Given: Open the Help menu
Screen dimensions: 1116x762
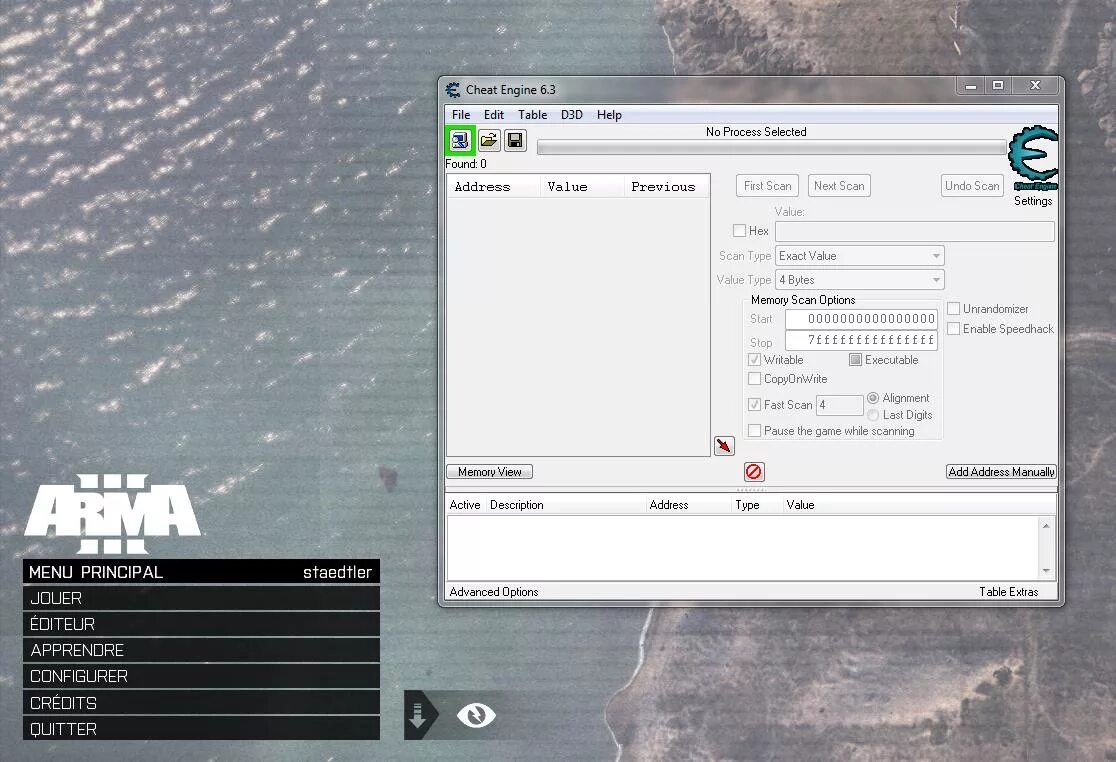Looking at the screenshot, I should coord(609,115).
